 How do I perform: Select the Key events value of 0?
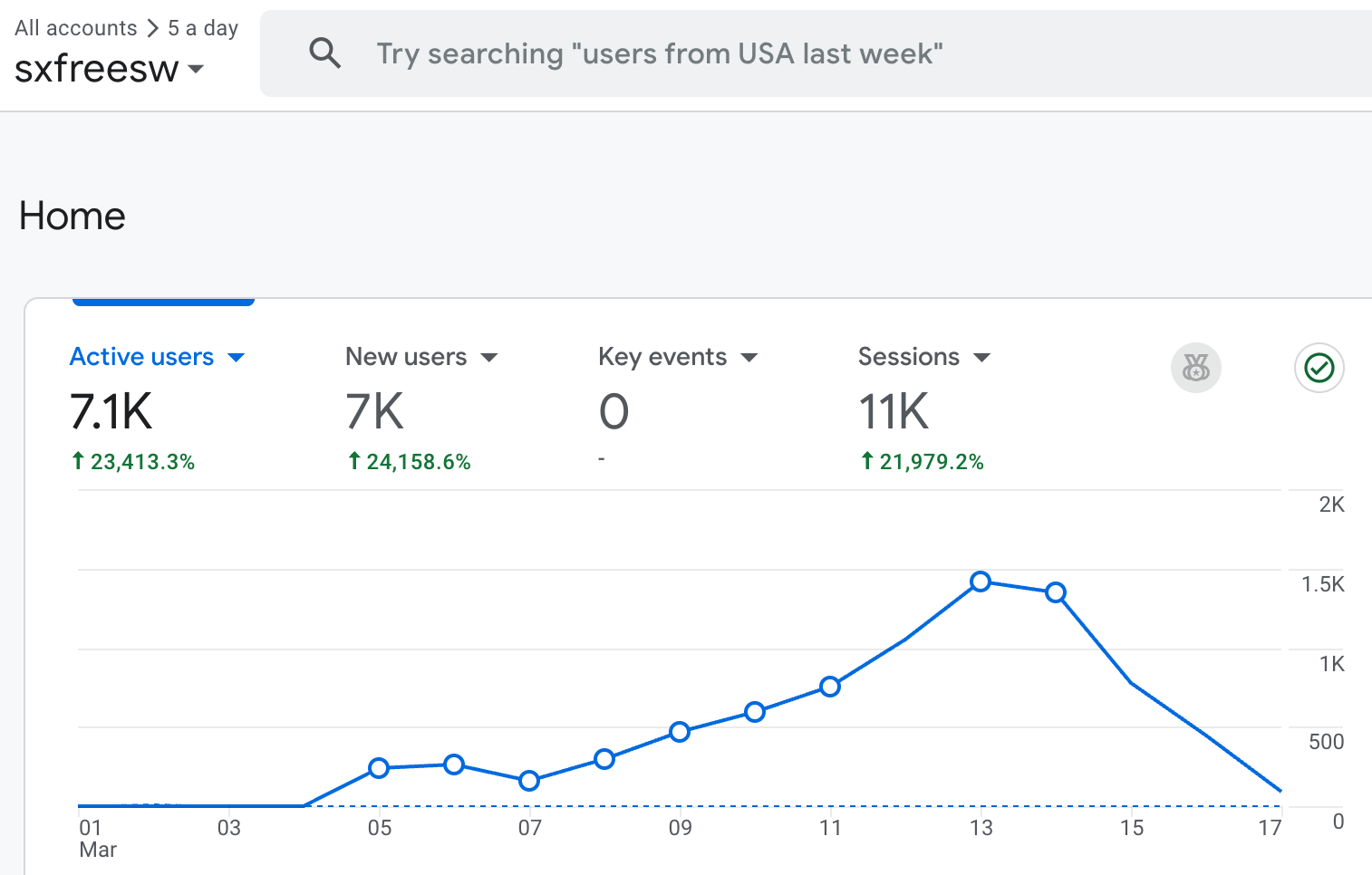[614, 412]
